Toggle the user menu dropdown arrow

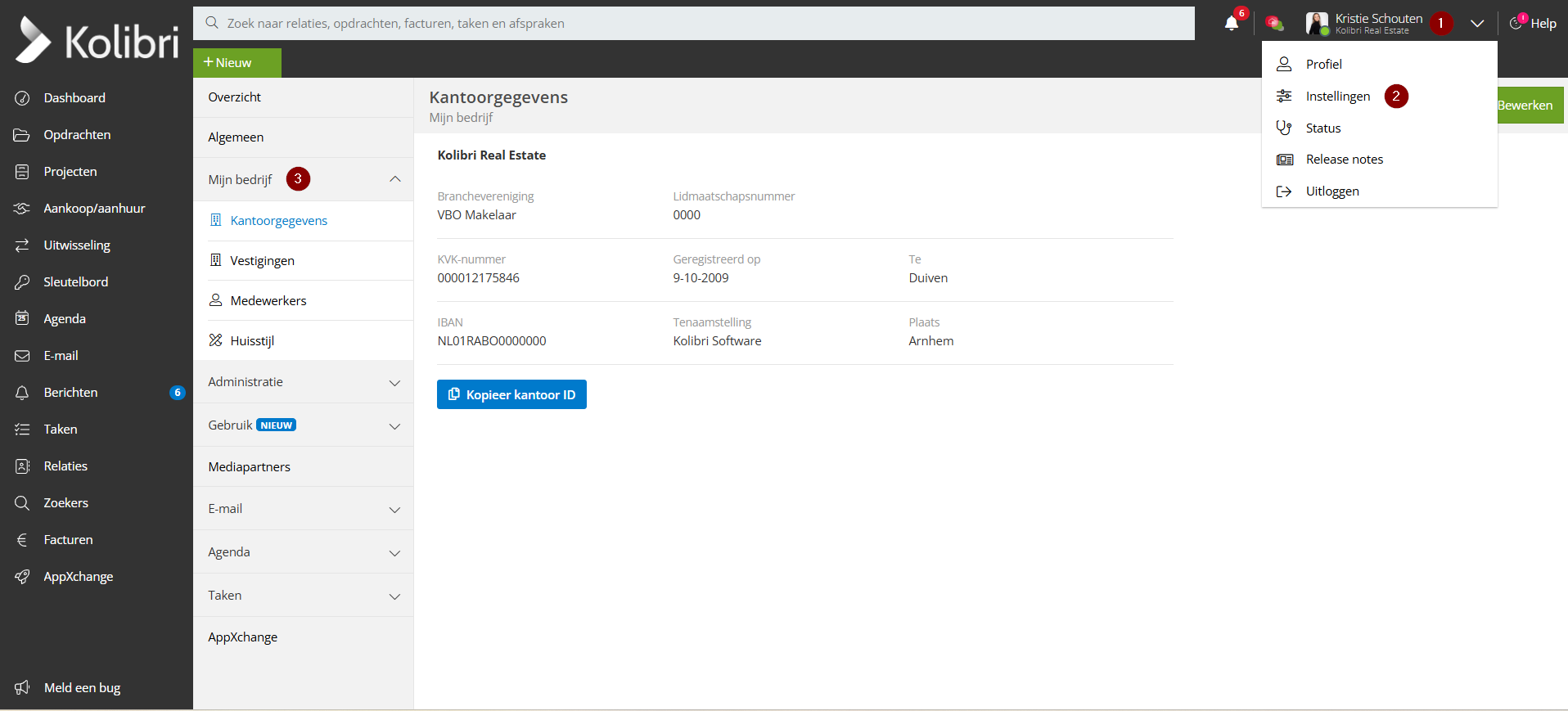point(1476,24)
